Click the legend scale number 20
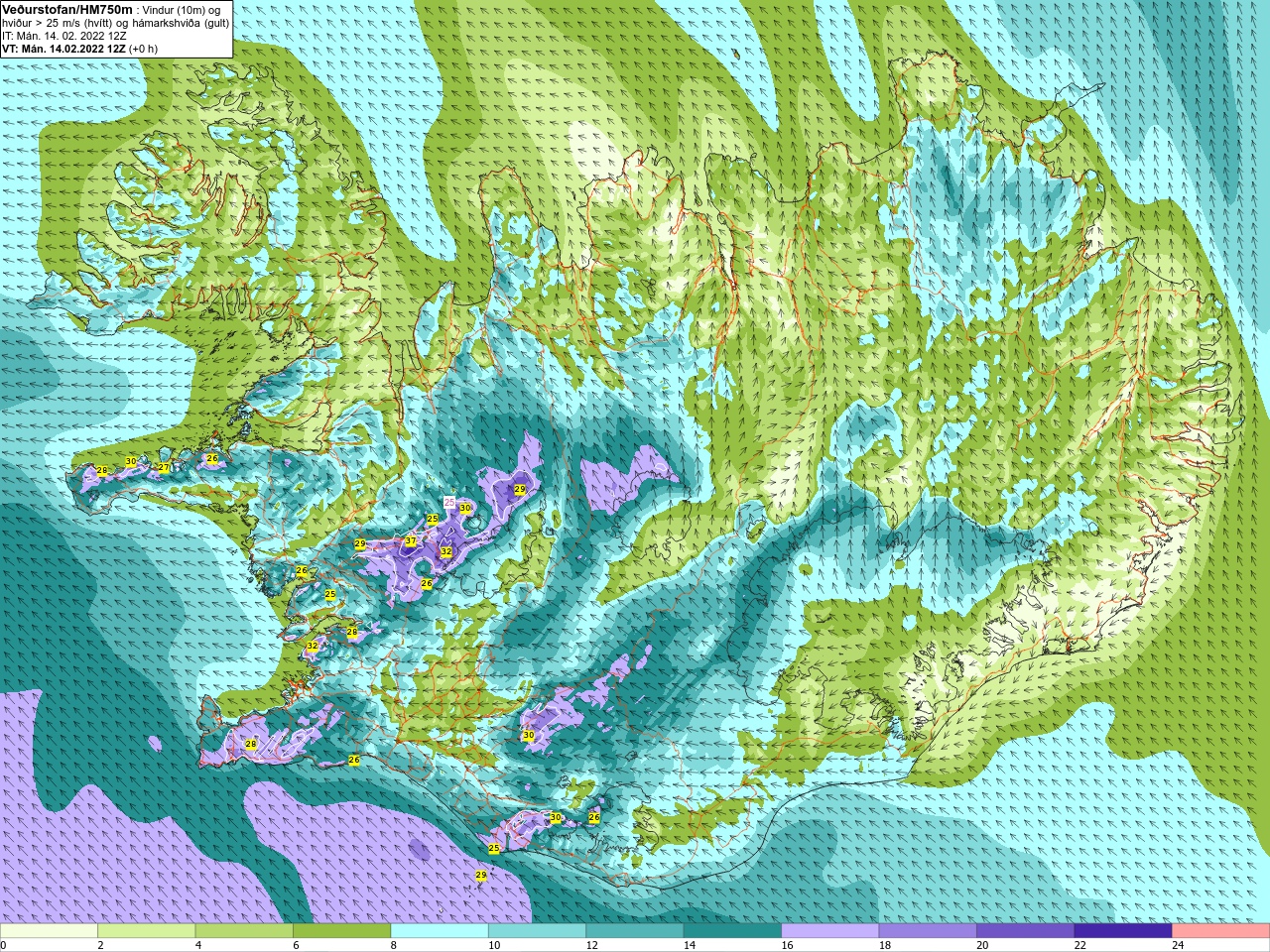 click(x=982, y=946)
